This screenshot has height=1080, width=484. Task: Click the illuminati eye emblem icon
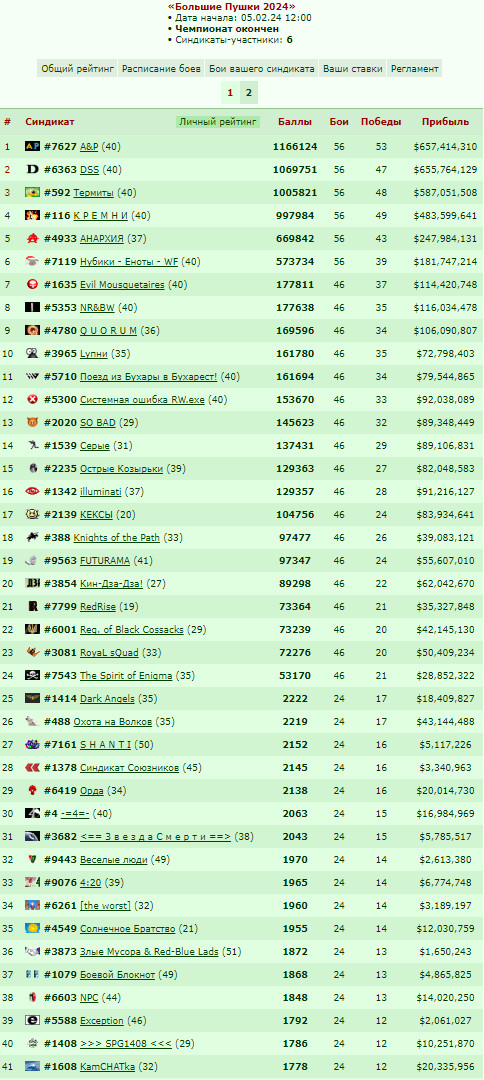pyautogui.click(x=32, y=491)
